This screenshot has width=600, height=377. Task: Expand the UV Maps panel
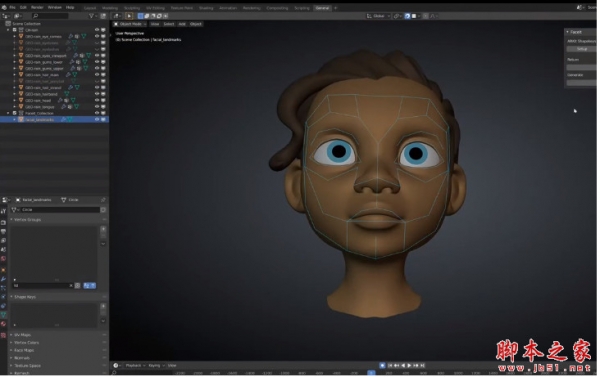click(22, 336)
